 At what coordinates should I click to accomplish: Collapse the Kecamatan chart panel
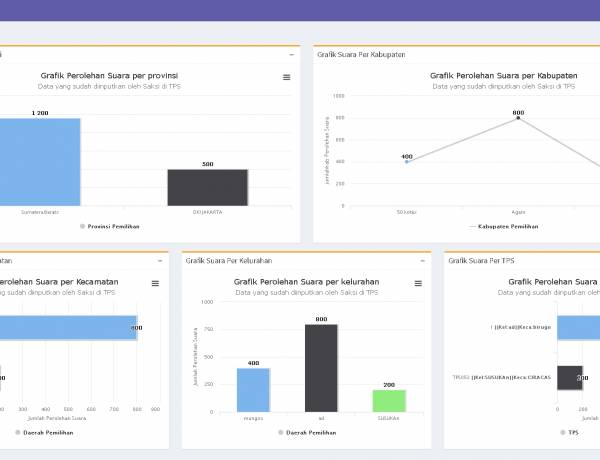coord(160,260)
